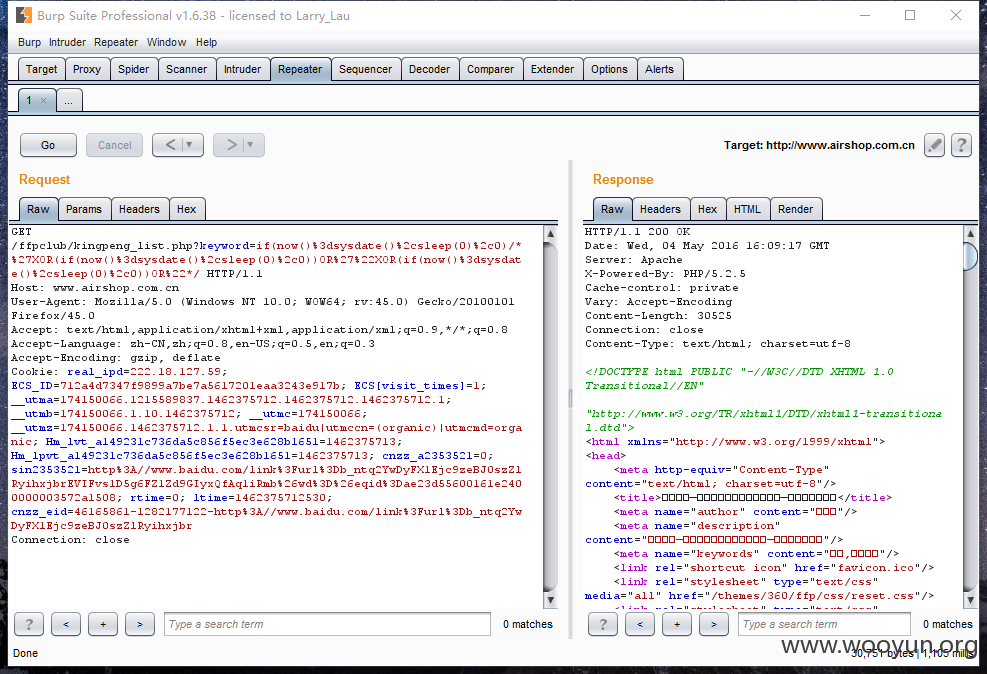The image size is (987, 674).
Task: Show the request Raw view
Action: 38,209
